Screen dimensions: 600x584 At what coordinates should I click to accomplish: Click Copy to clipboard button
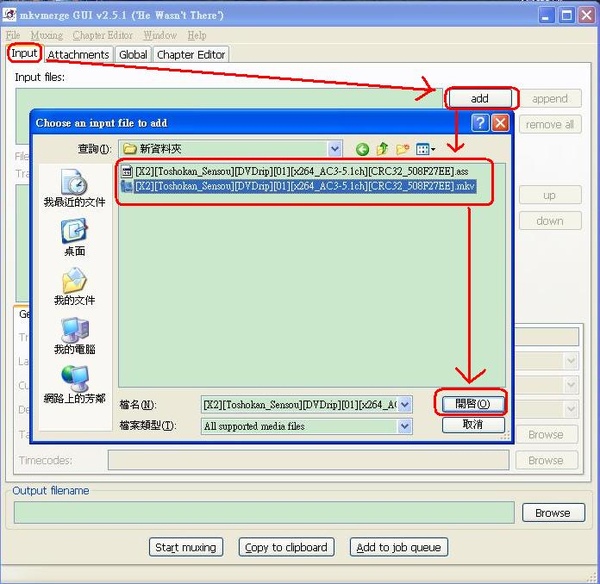(x=286, y=547)
